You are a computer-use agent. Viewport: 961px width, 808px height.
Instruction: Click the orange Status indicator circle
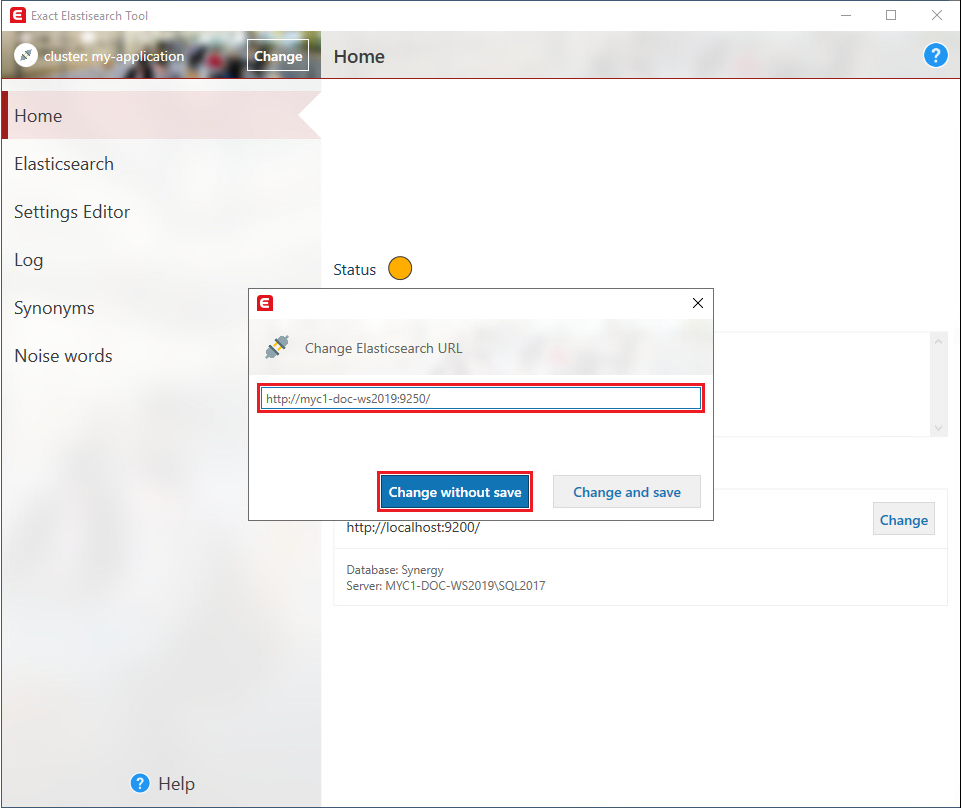(x=400, y=269)
